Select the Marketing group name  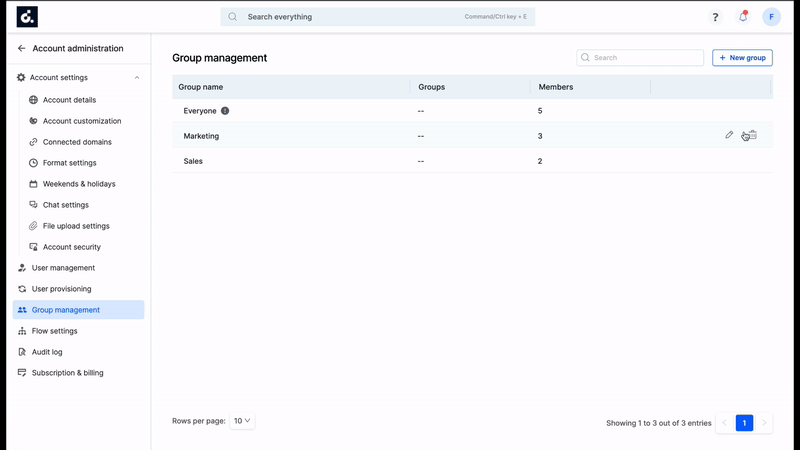[x=201, y=136]
